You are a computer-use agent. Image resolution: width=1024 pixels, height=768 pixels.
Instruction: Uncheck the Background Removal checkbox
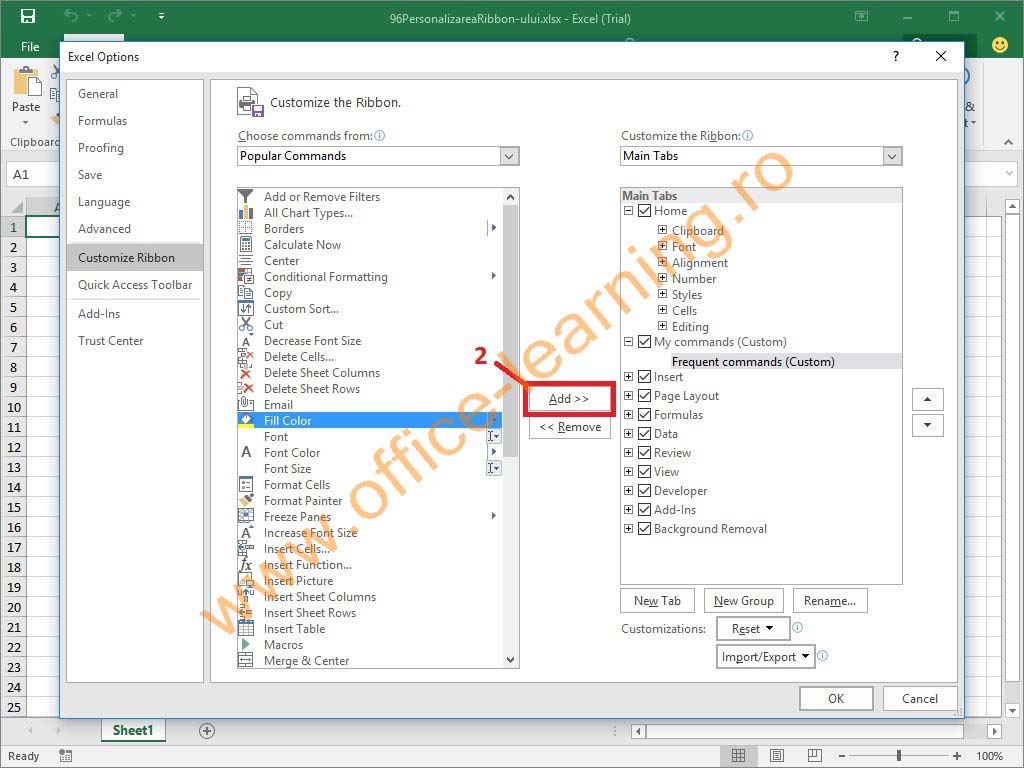tap(644, 529)
